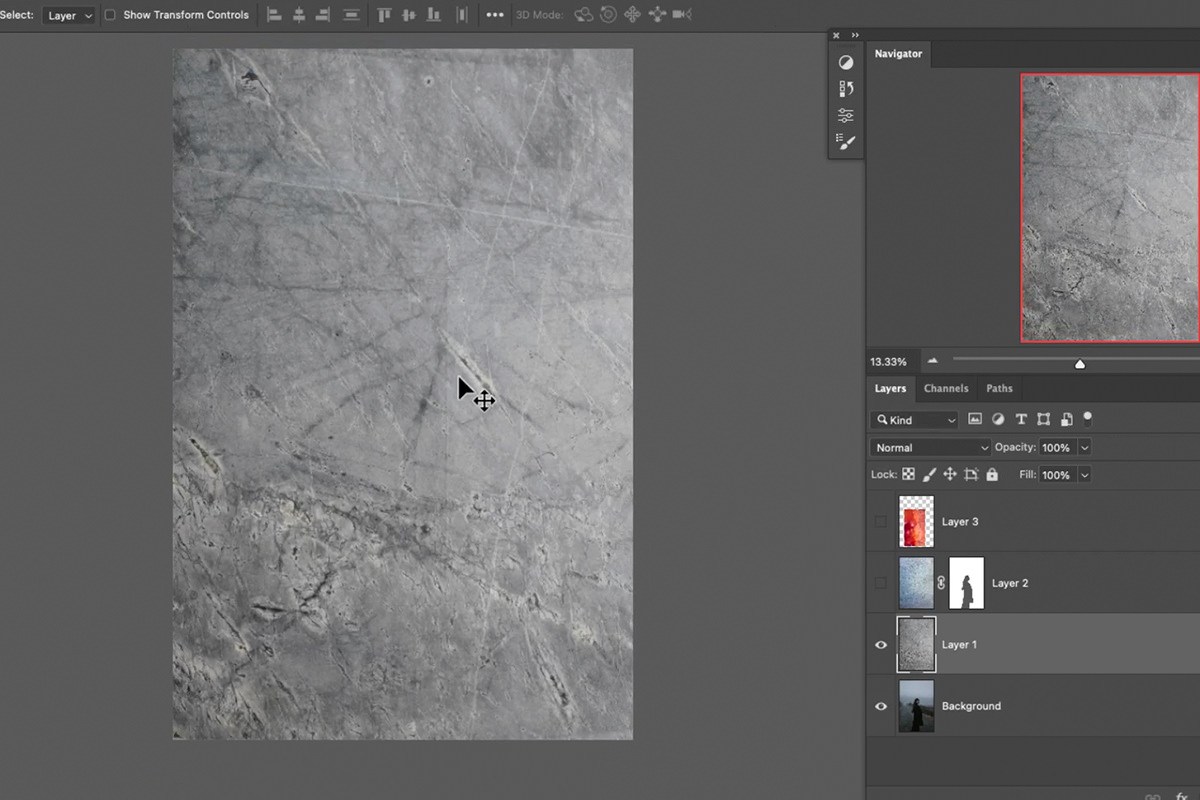
Task: Align top edges in options bar
Action: (x=384, y=15)
